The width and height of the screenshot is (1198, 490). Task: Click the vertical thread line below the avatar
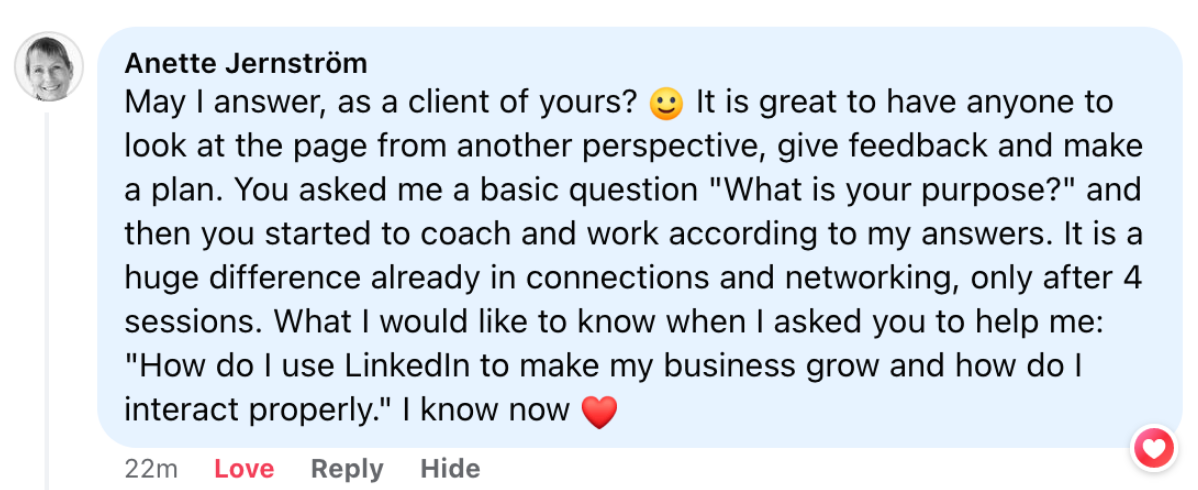pos(47,300)
